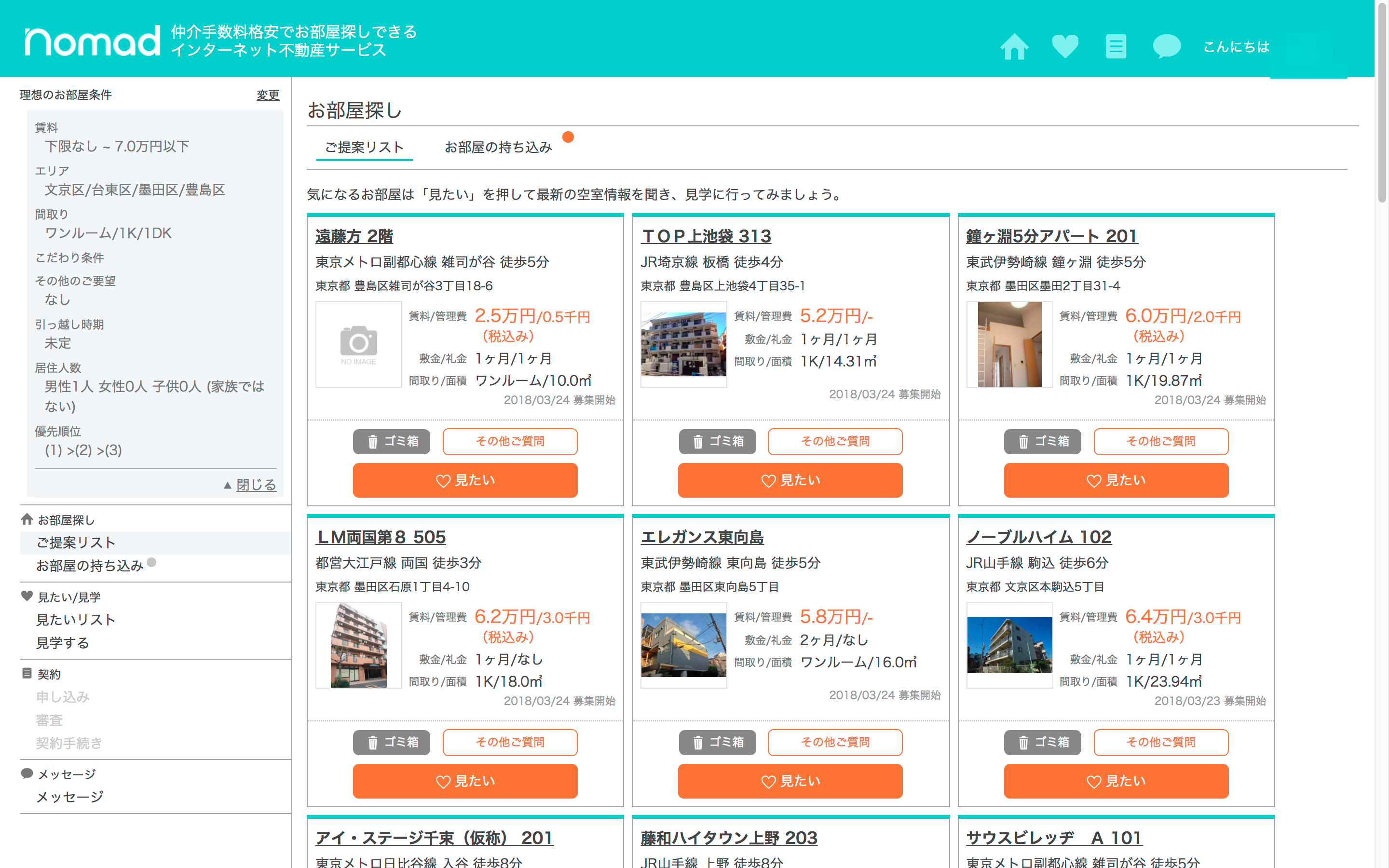Open TOP上池袋 313 listing title
Image resolution: width=1389 pixels, height=868 pixels.
tap(706, 236)
